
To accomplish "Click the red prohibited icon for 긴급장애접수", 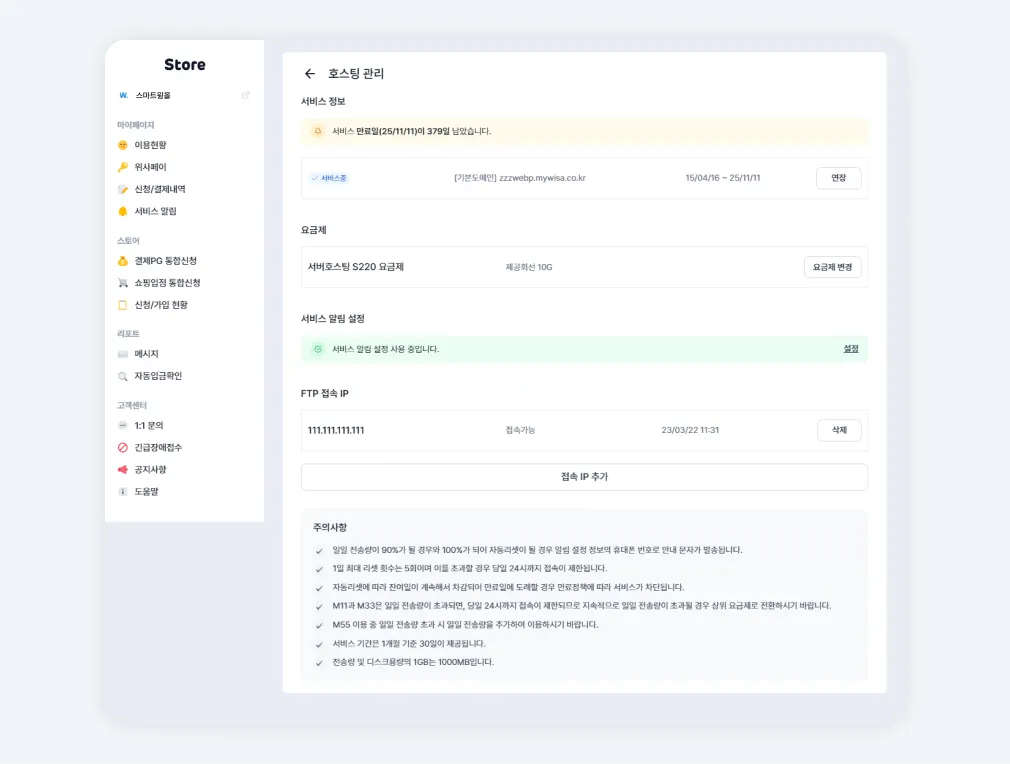I will (123, 448).
